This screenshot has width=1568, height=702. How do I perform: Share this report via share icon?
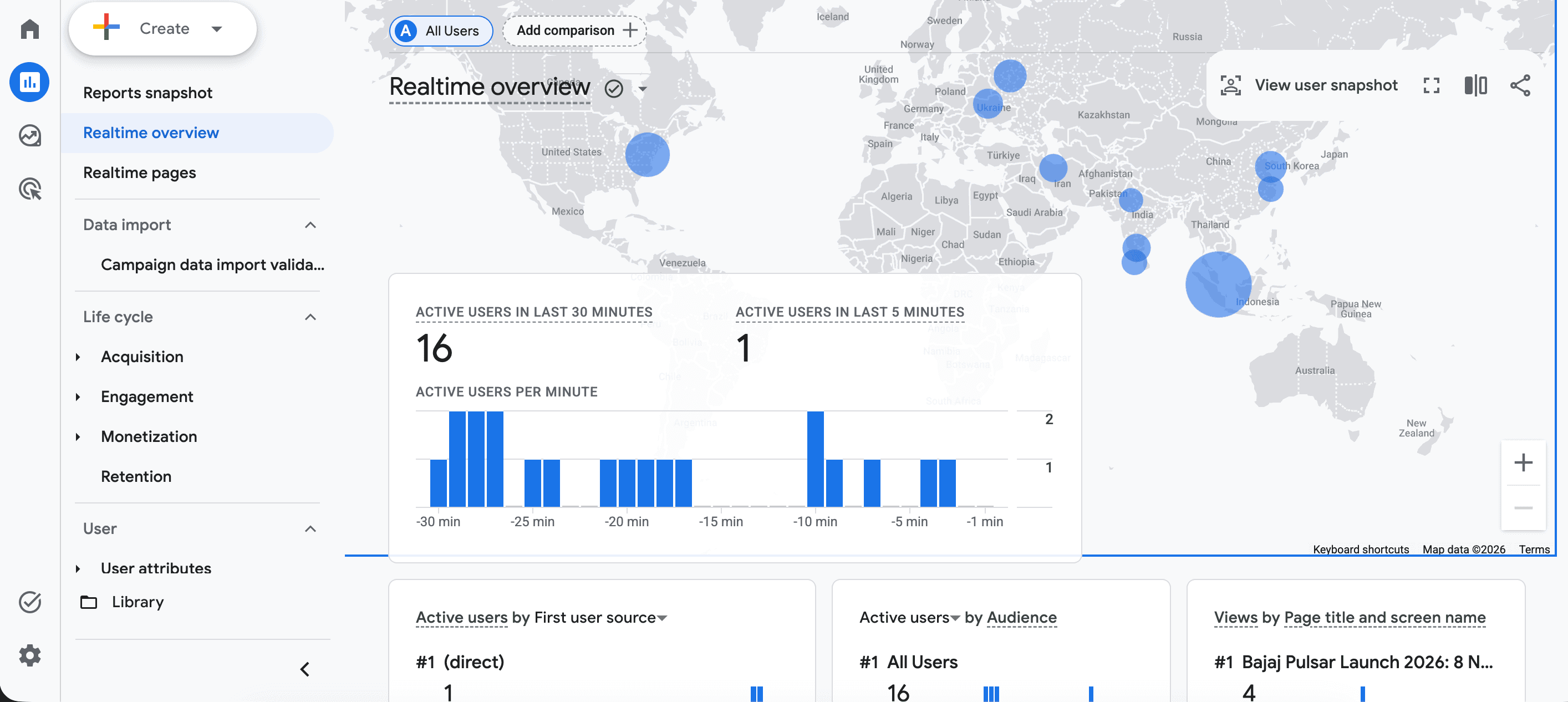click(x=1520, y=85)
